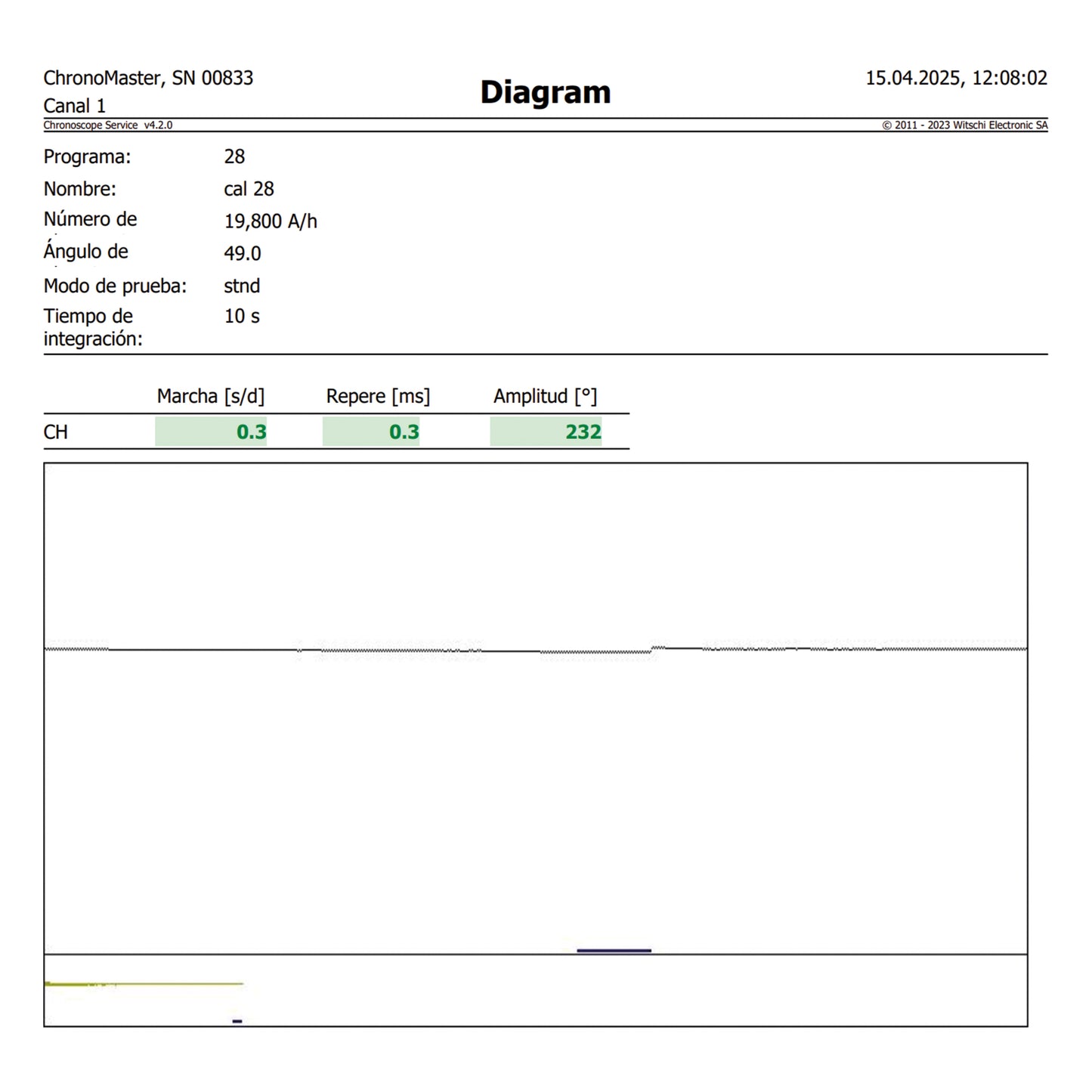Click the olive line in the lower strip
The height and width of the screenshot is (1092, 1092).
144,984
